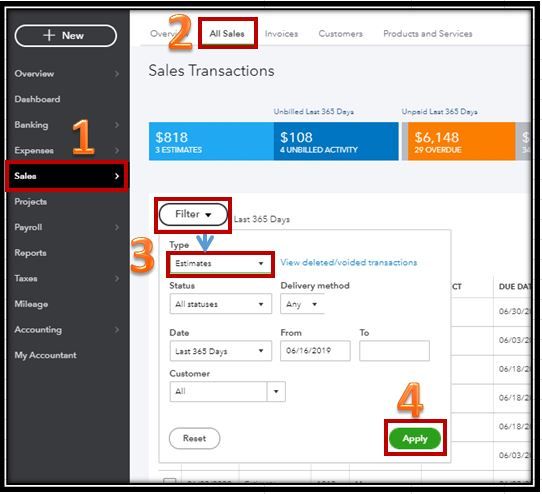Expand the Accounting sidebar chevron
The width and height of the screenshot is (542, 494).
117,329
